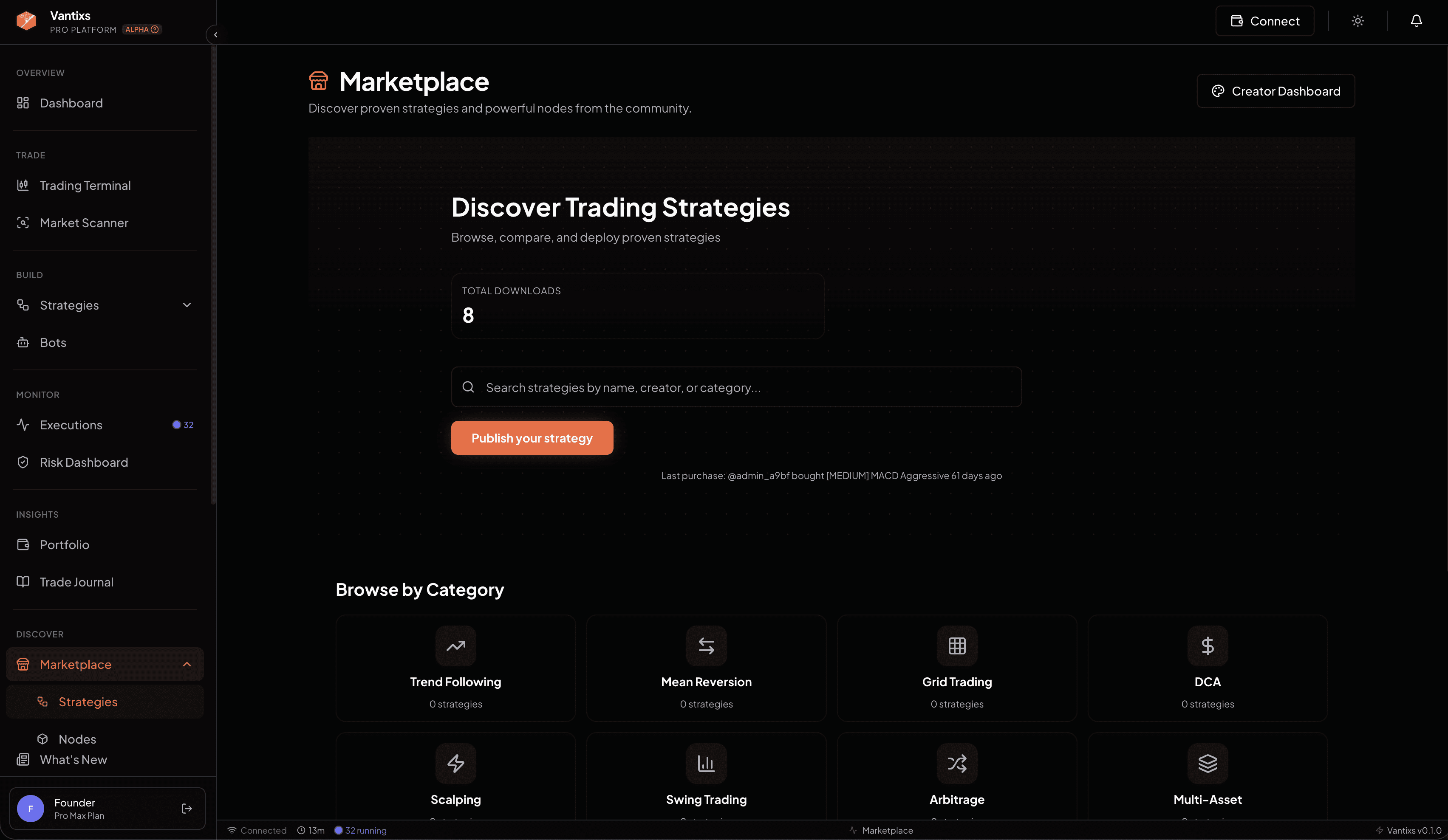Click the Mean Reversion arrows icon
Screen dimensions: 1448x840
pyautogui.click(x=706, y=646)
